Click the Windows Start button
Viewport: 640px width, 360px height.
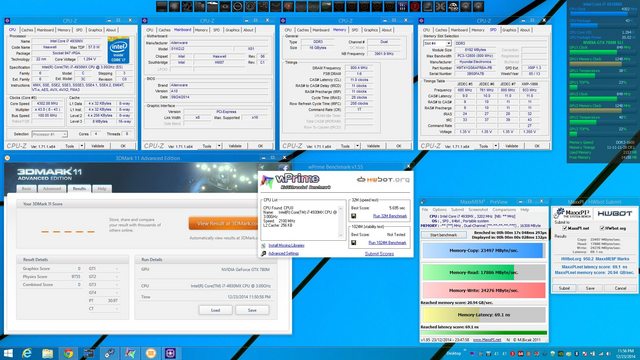point(8,353)
